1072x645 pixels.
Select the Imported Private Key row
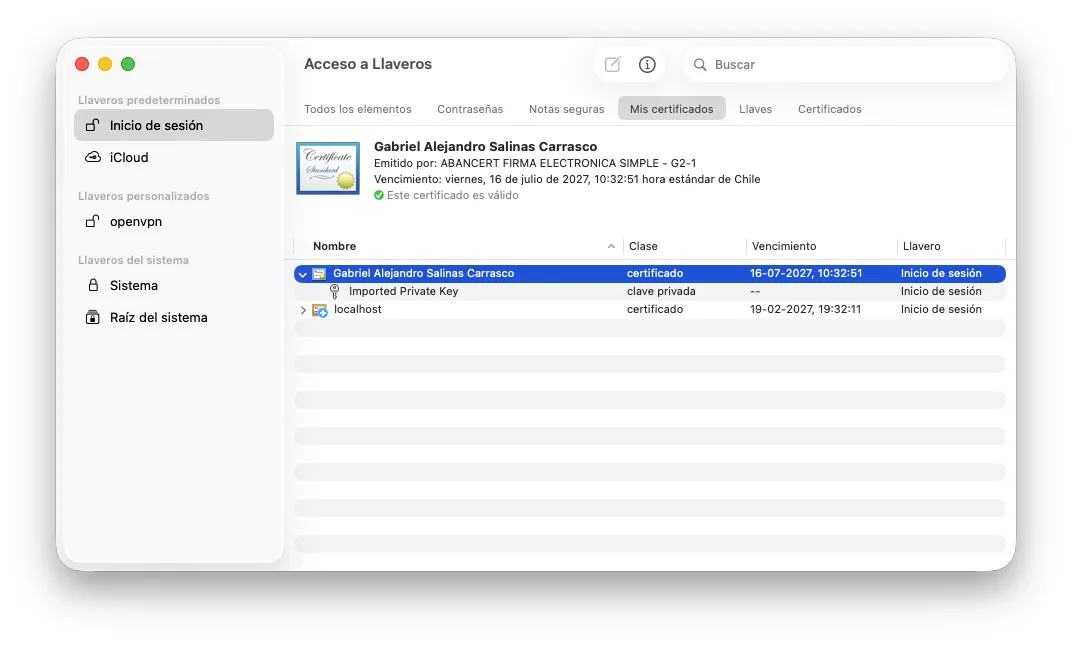pos(649,291)
